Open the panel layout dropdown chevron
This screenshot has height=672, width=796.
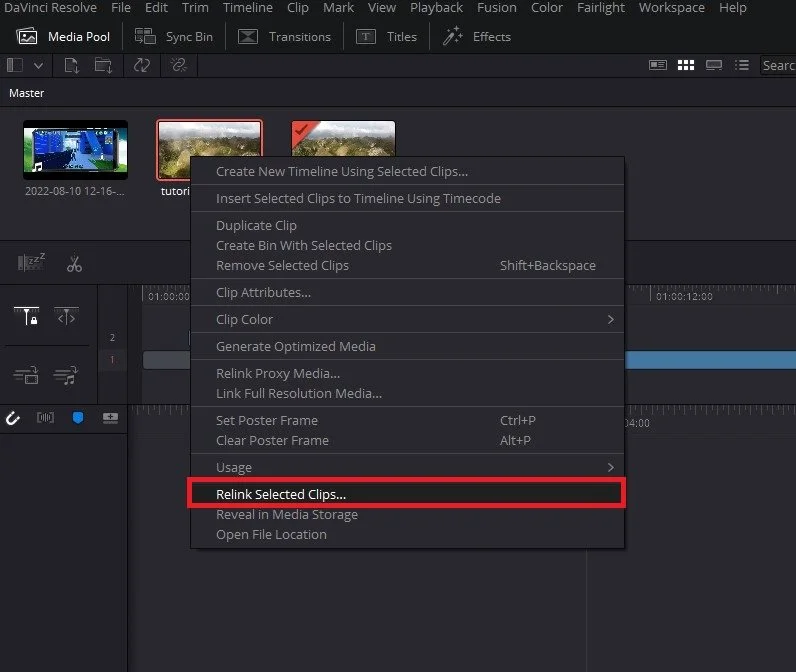pyautogui.click(x=38, y=65)
